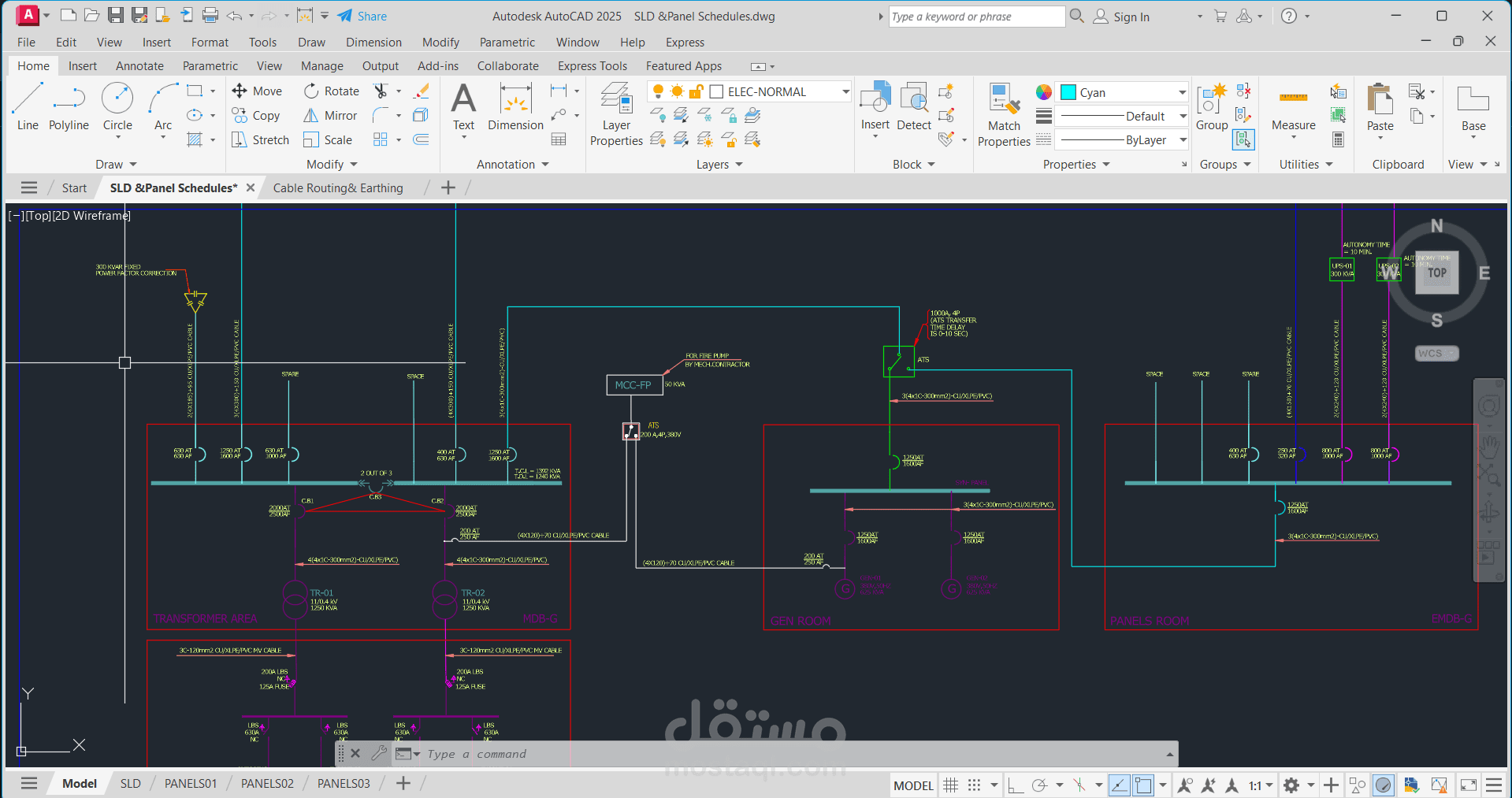The width and height of the screenshot is (1512, 798).
Task: Switch to Cable Routing& Earthing drawing tab
Action: 338,187
